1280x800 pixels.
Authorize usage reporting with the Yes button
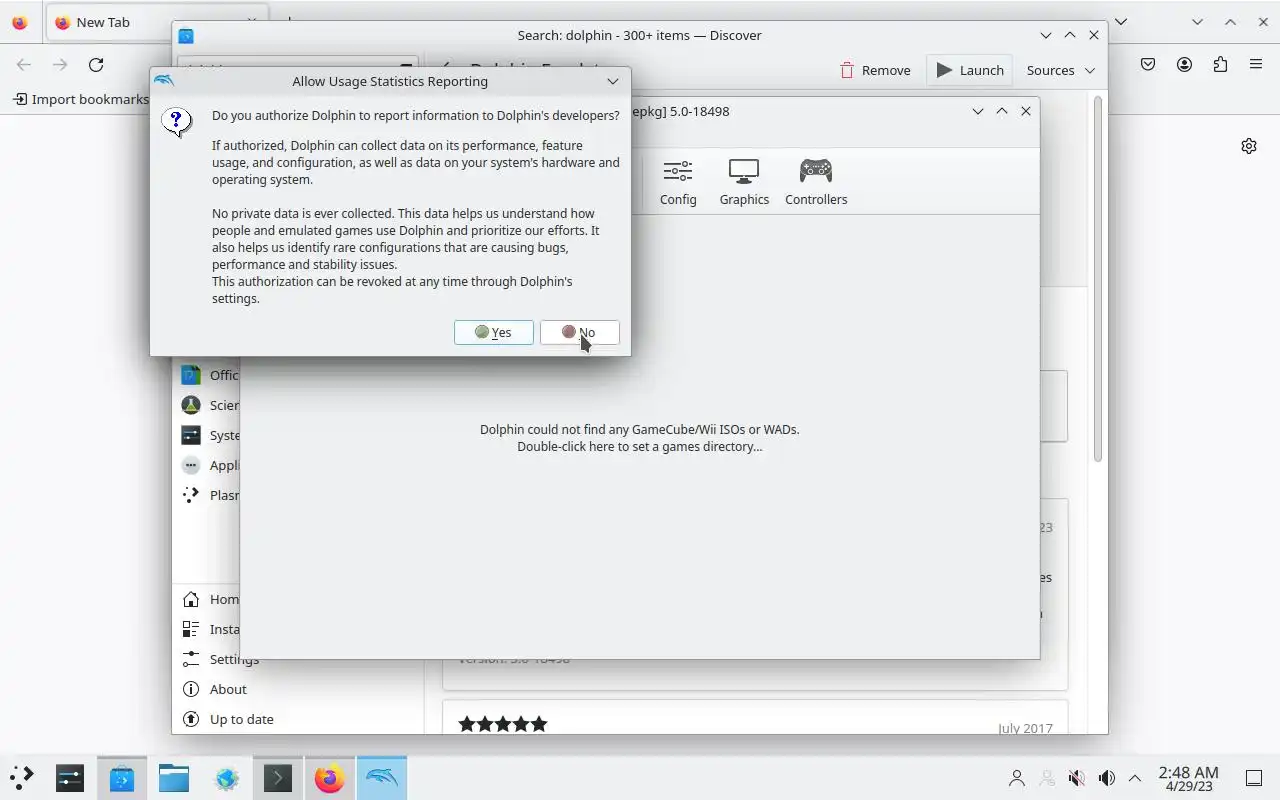point(493,332)
